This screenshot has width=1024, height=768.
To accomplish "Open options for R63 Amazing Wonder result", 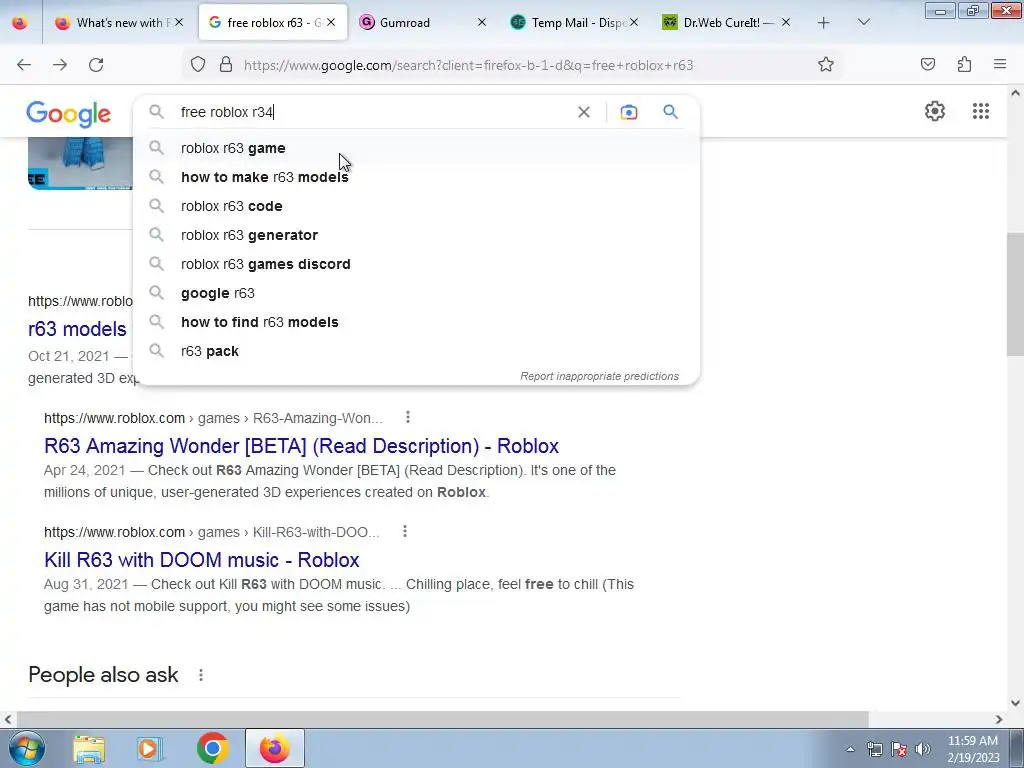I will click(x=408, y=417).
